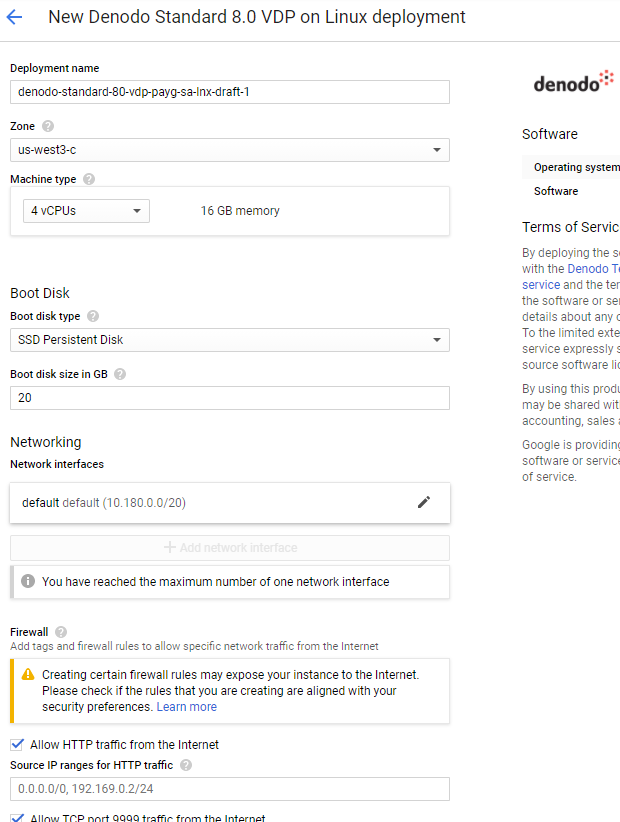The height and width of the screenshot is (822, 620).
Task: Click the Add network interface button
Action: click(230, 548)
